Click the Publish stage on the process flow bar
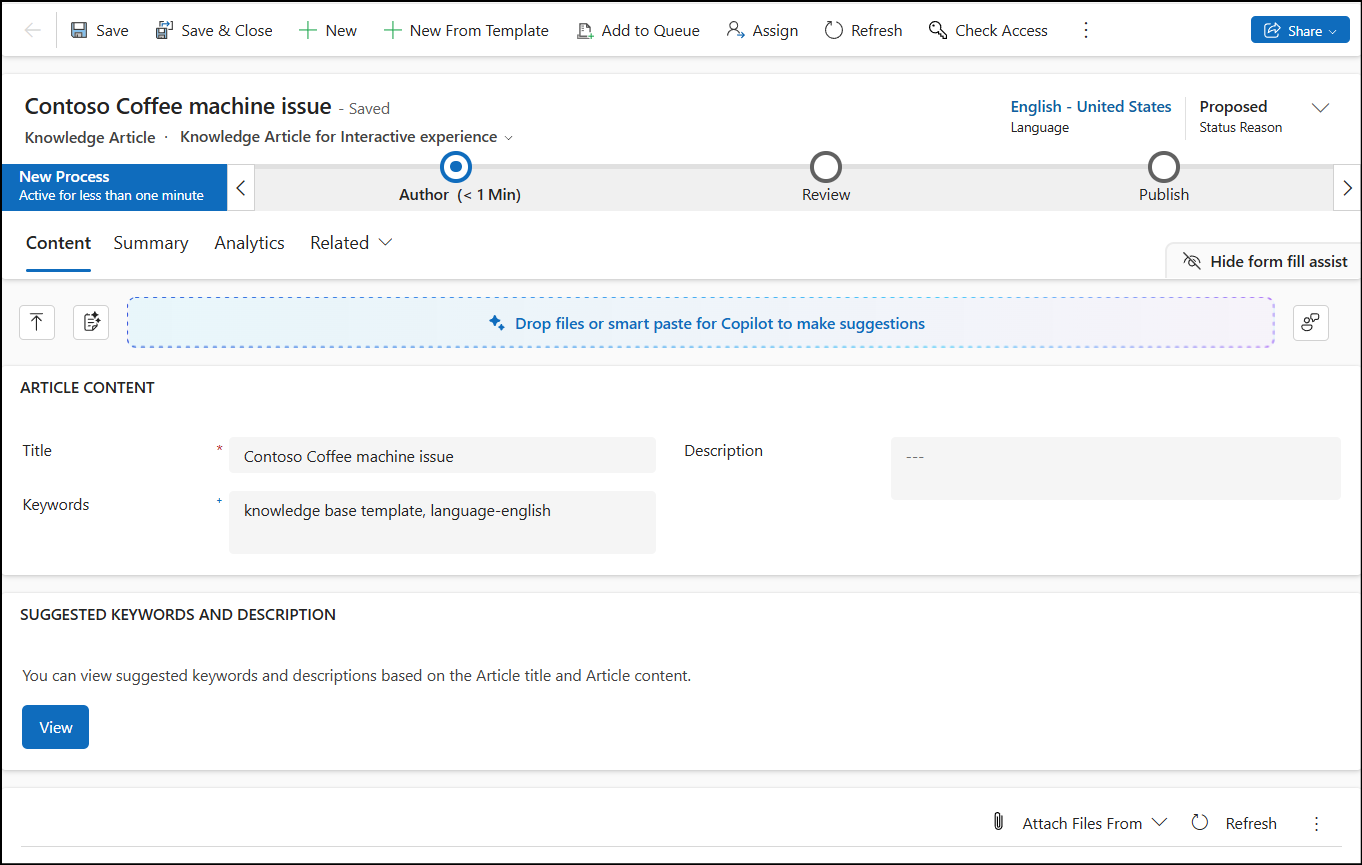The height and width of the screenshot is (865, 1362). [x=1163, y=167]
